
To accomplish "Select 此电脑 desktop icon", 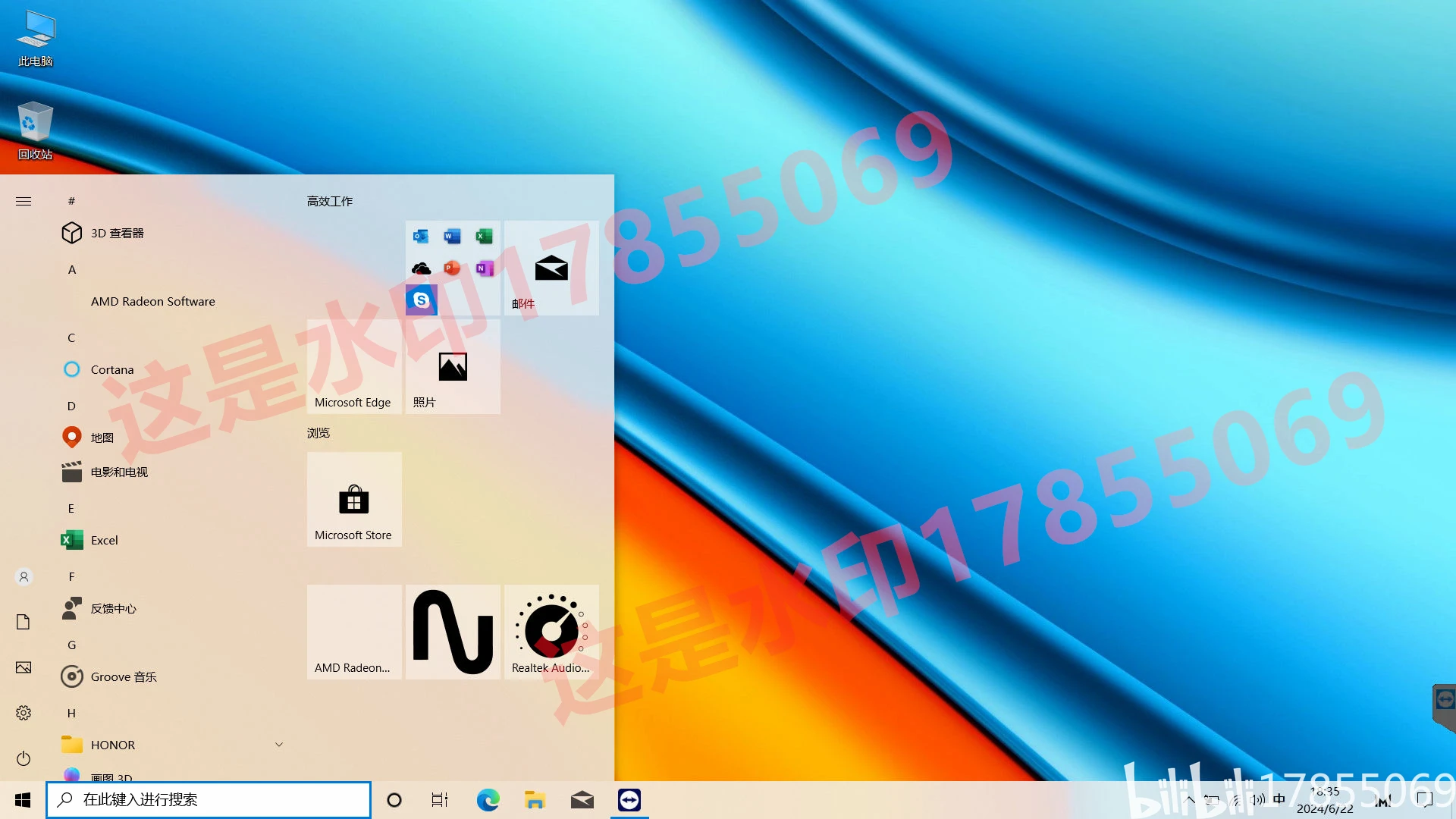I will [36, 38].
